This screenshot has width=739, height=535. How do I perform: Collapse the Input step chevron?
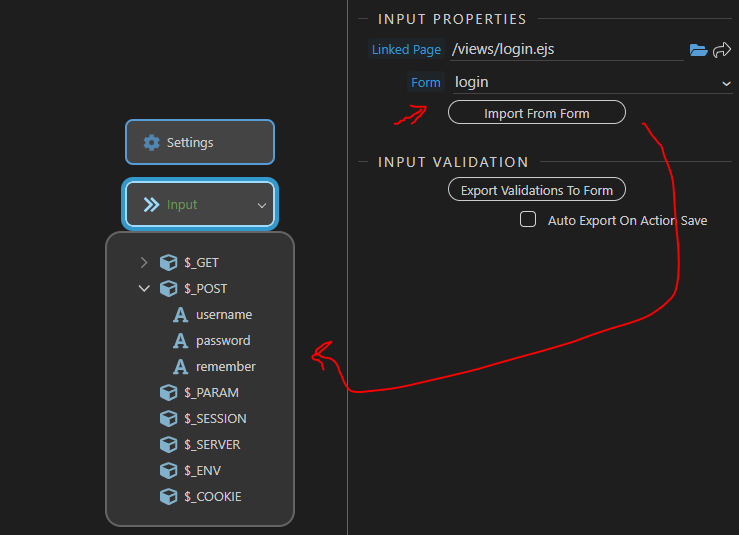pyautogui.click(x=262, y=206)
